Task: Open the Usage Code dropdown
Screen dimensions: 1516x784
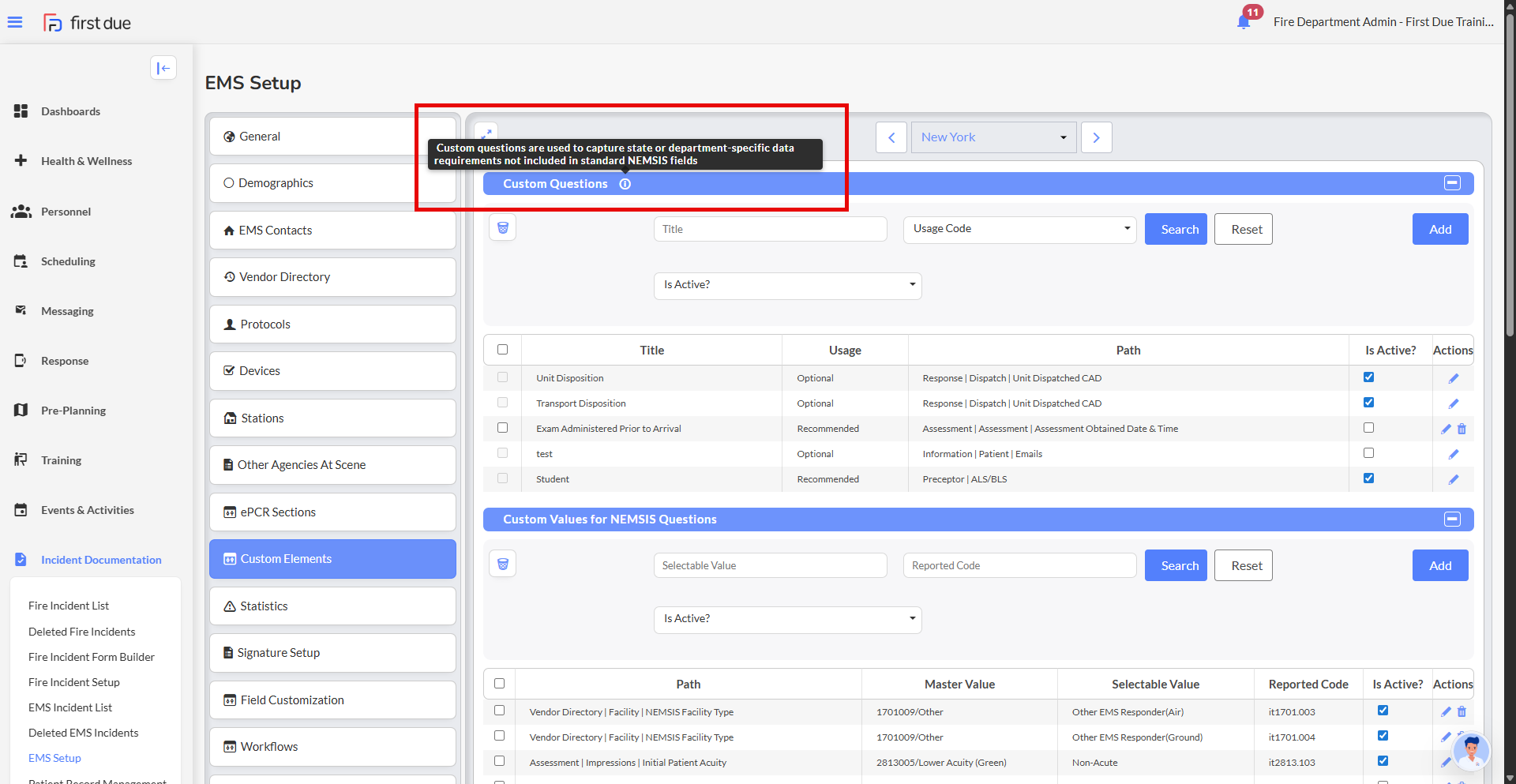Action: tap(1019, 229)
